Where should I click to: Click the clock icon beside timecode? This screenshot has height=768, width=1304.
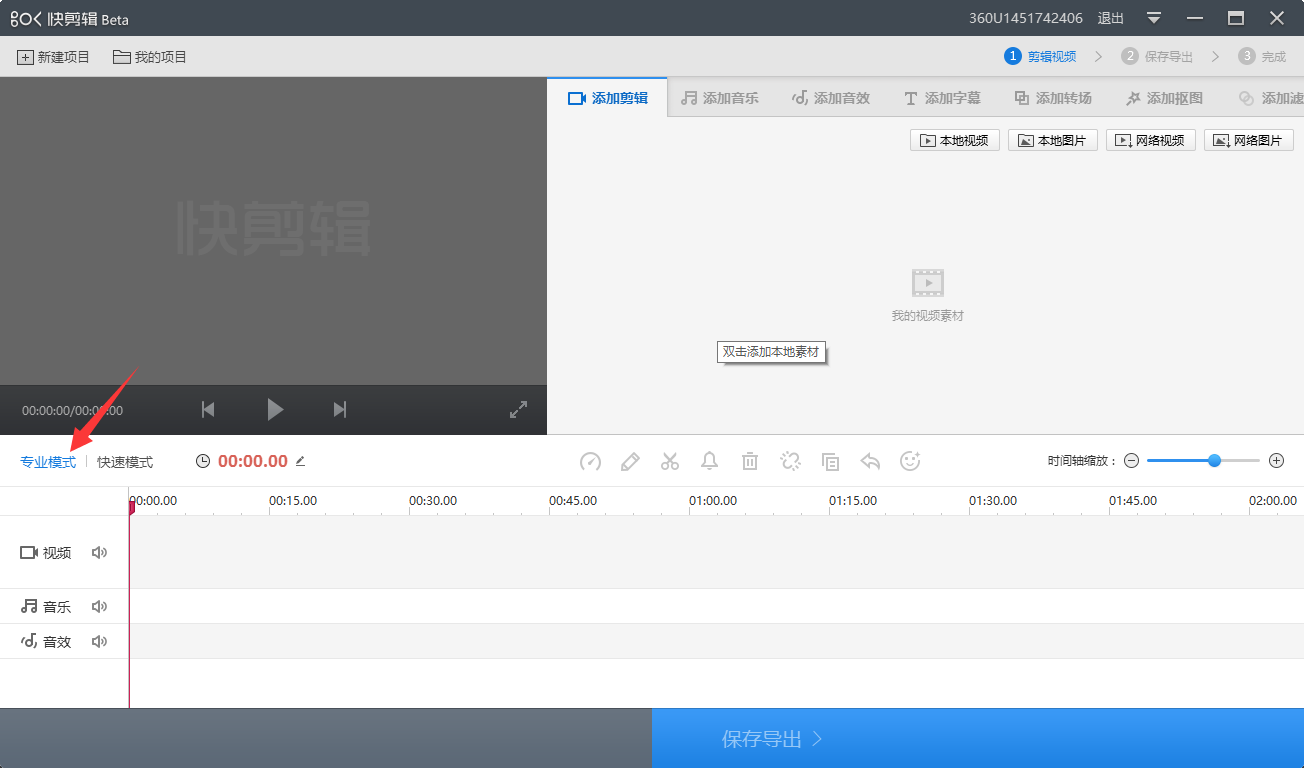coord(203,461)
